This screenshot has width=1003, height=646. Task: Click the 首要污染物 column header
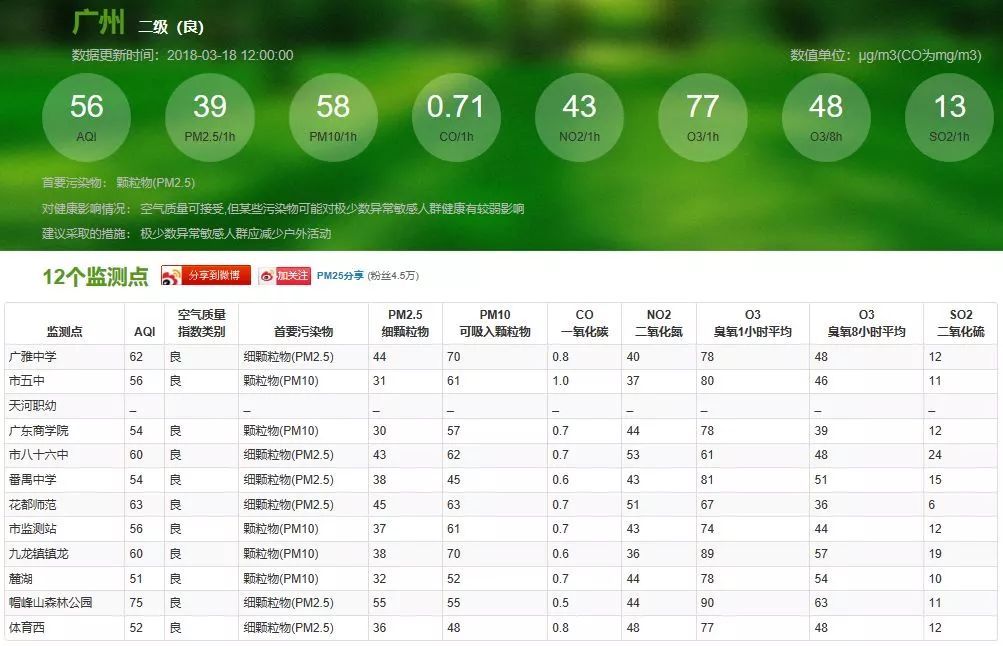tap(303, 331)
